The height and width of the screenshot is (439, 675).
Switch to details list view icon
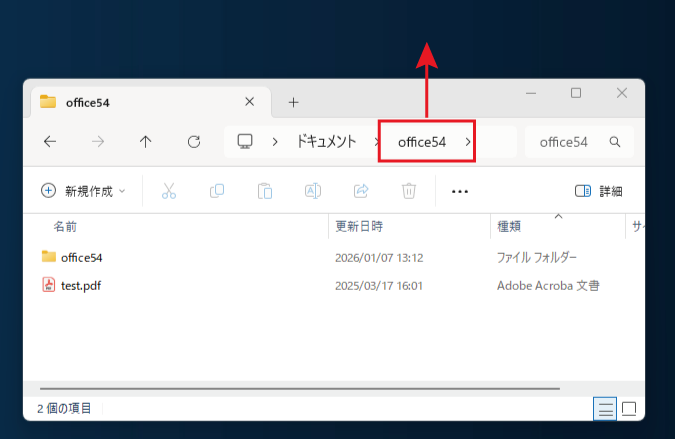pyautogui.click(x=605, y=409)
